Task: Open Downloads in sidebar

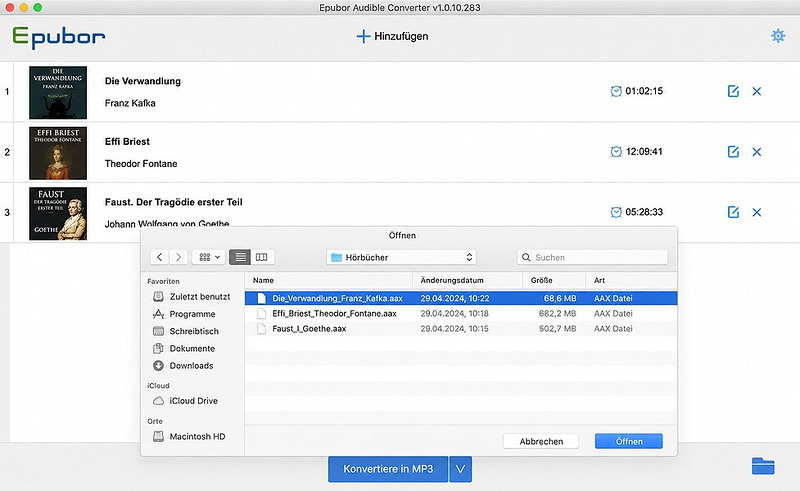Action: (184, 365)
